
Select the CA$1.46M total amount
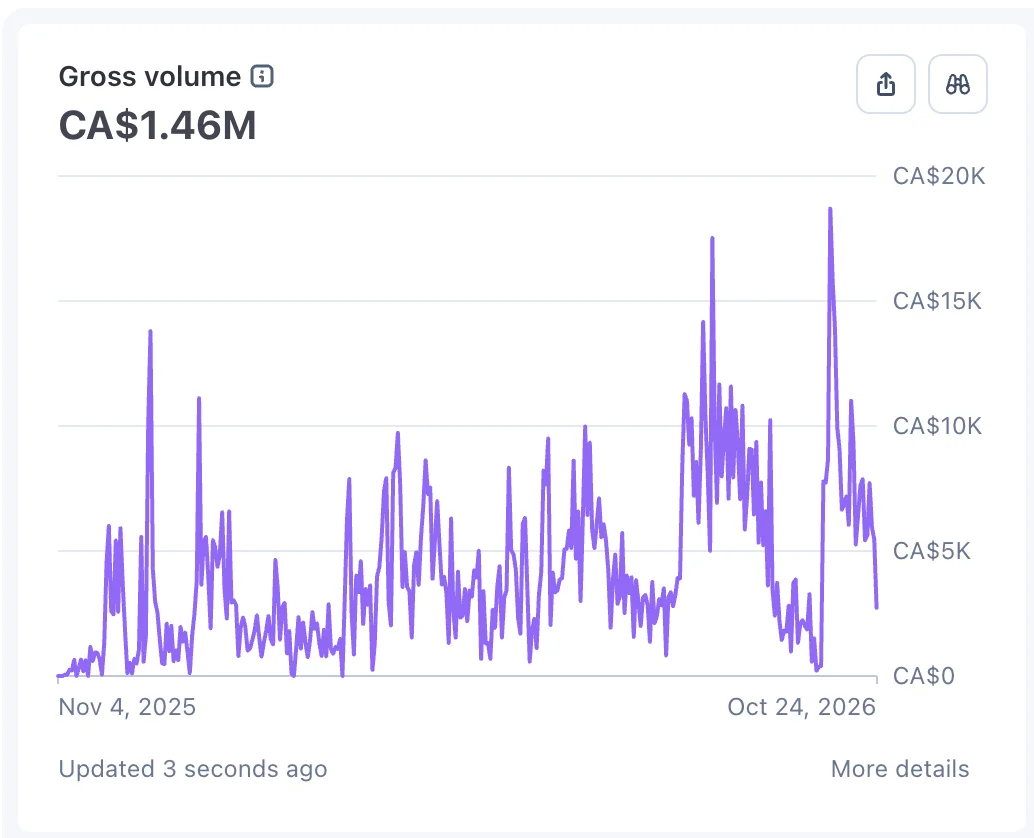(158, 125)
